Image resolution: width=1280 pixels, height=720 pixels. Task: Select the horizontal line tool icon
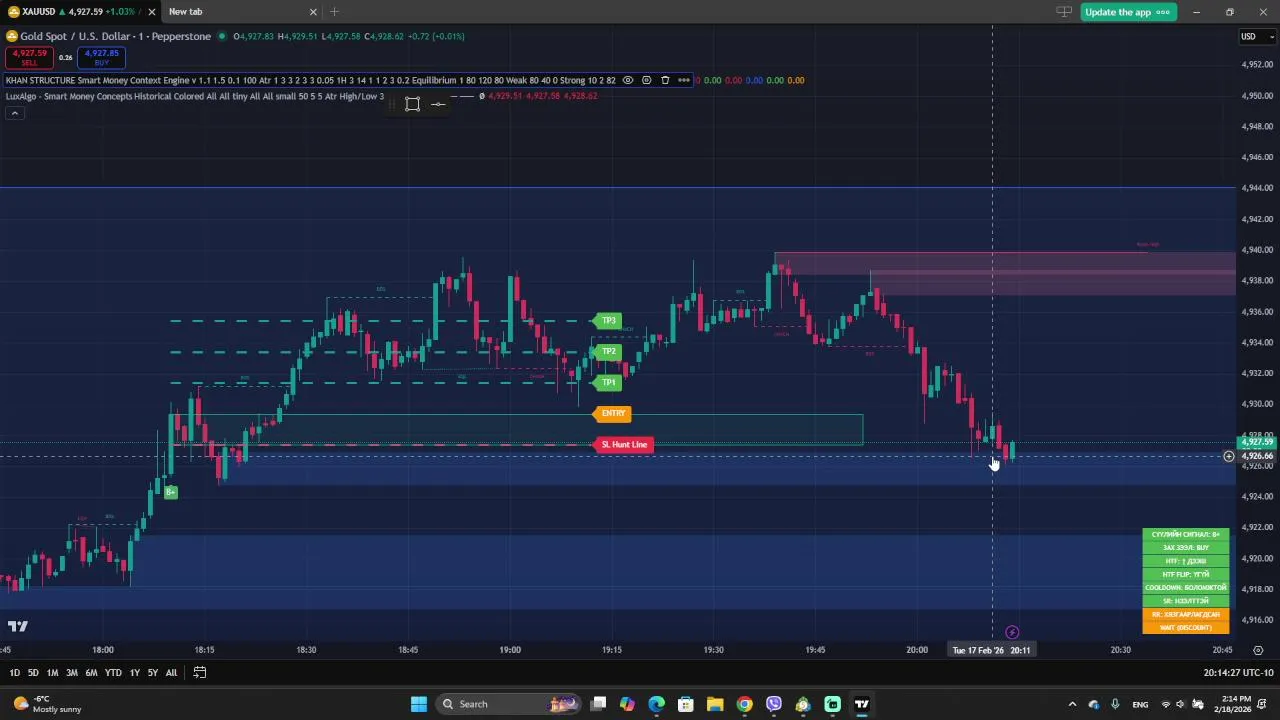click(x=438, y=104)
